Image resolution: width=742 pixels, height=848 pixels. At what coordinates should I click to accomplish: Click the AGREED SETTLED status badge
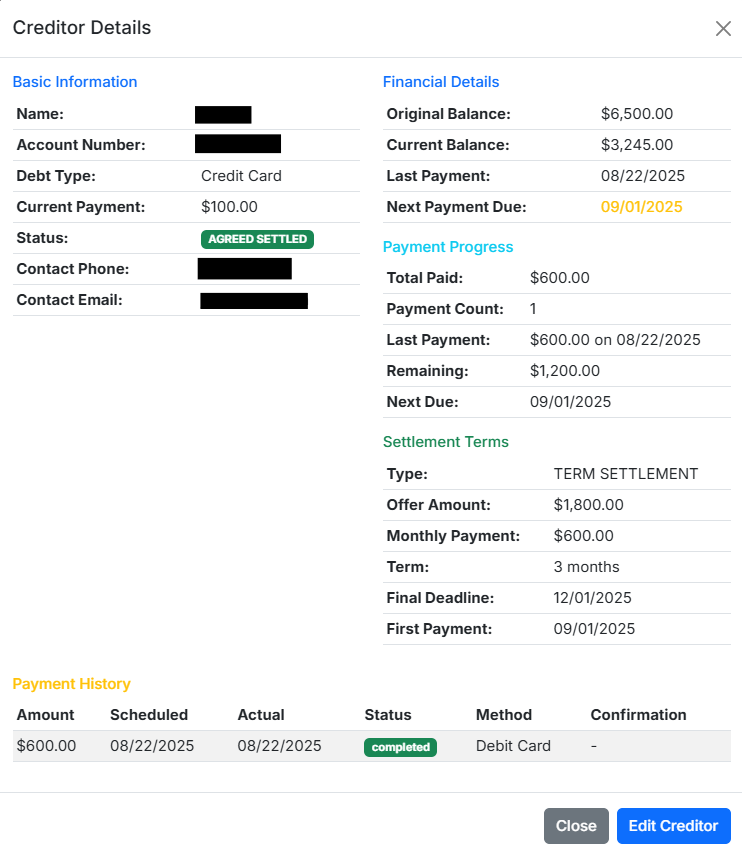(x=256, y=238)
